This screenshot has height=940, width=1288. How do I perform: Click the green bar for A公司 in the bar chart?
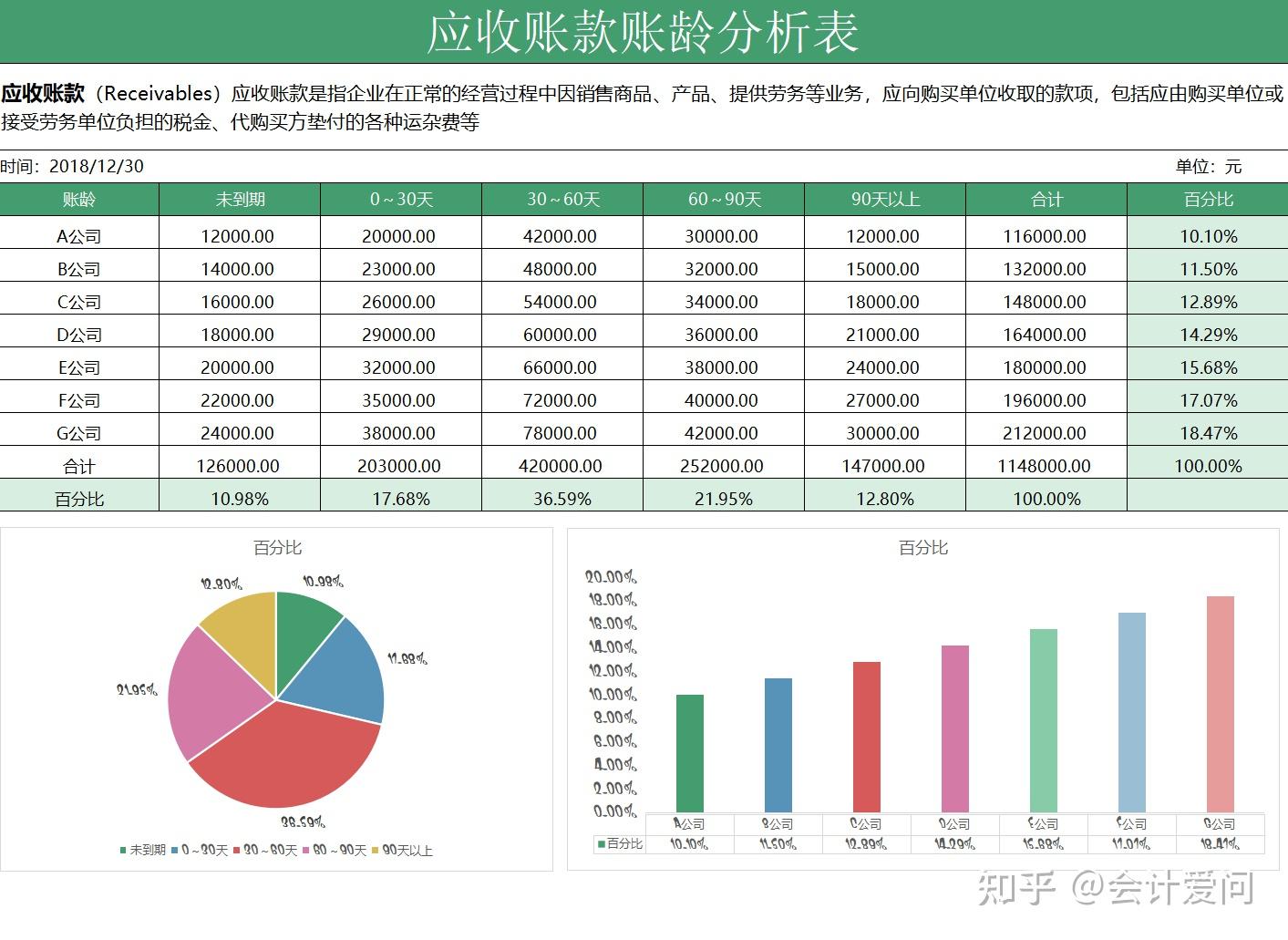tap(690, 752)
